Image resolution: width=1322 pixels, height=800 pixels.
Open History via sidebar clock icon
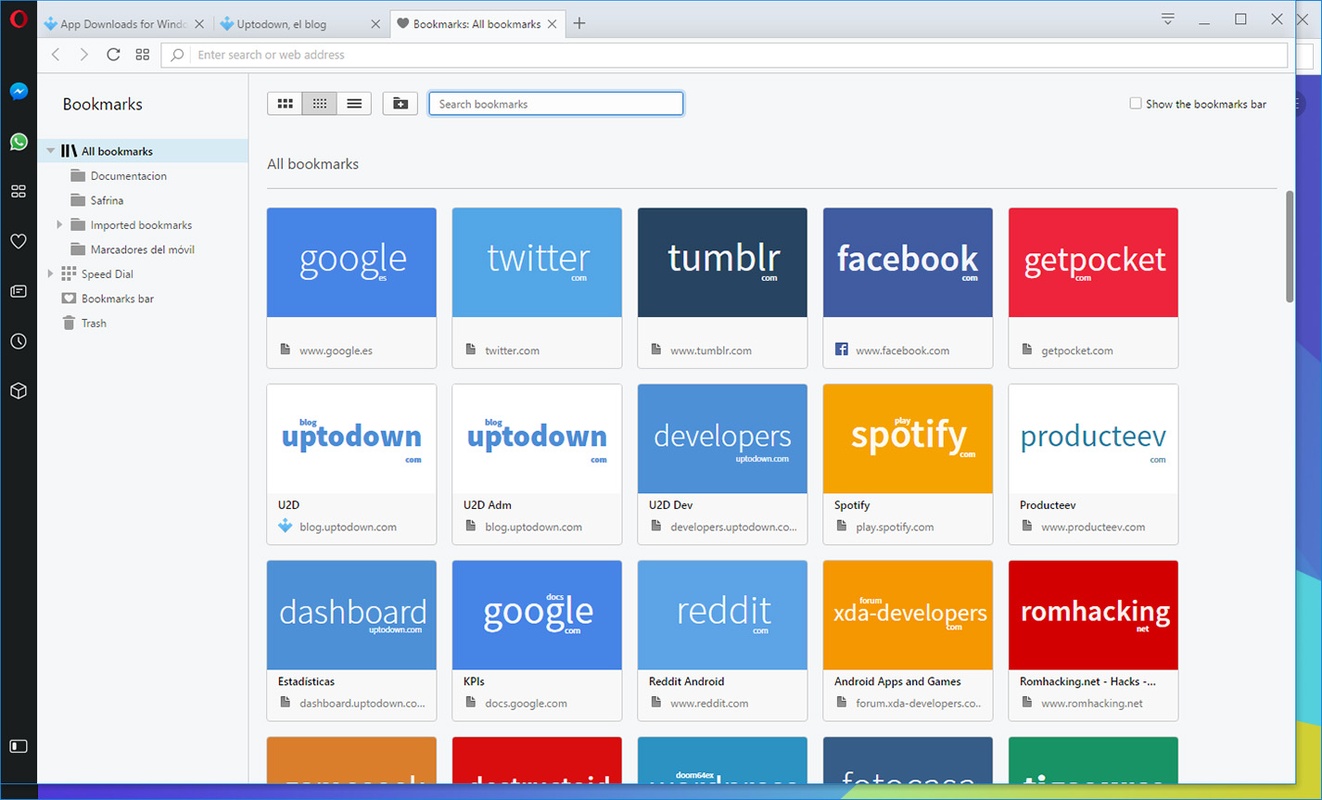pos(18,341)
